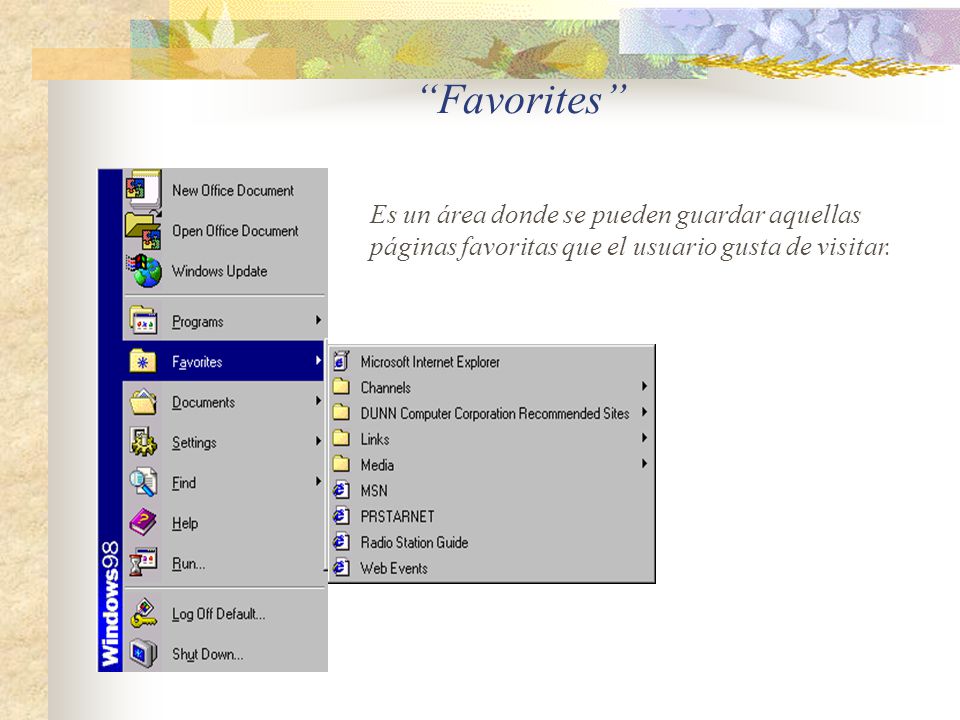
Task: Expand the Favorites submenu arrow
Action: 318,361
